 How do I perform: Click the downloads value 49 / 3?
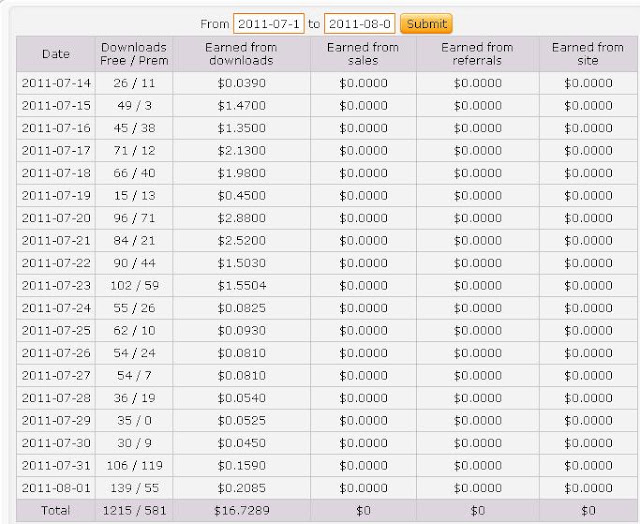click(x=134, y=106)
